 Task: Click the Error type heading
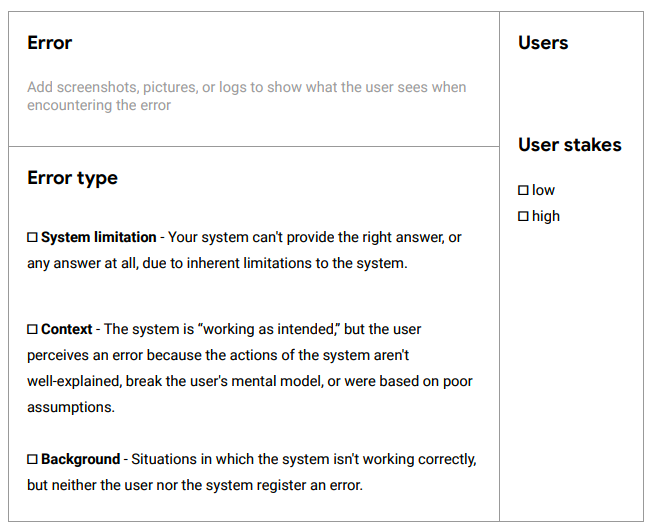(x=73, y=178)
